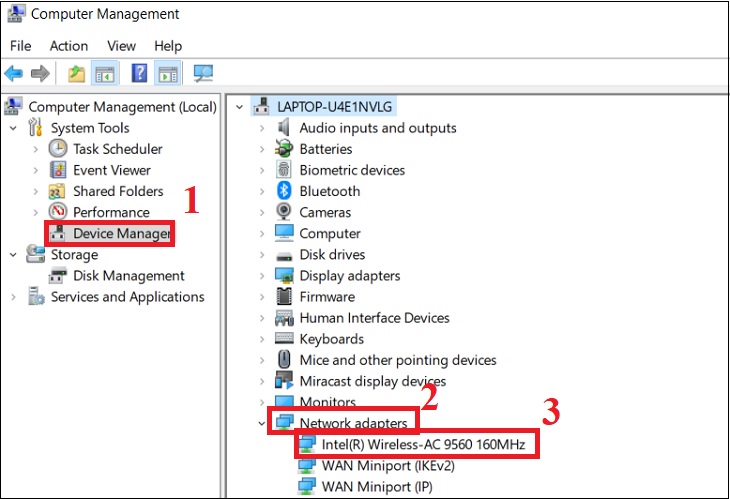The width and height of the screenshot is (730, 499).
Task: Collapse the Network adapters category
Action: click(262, 424)
